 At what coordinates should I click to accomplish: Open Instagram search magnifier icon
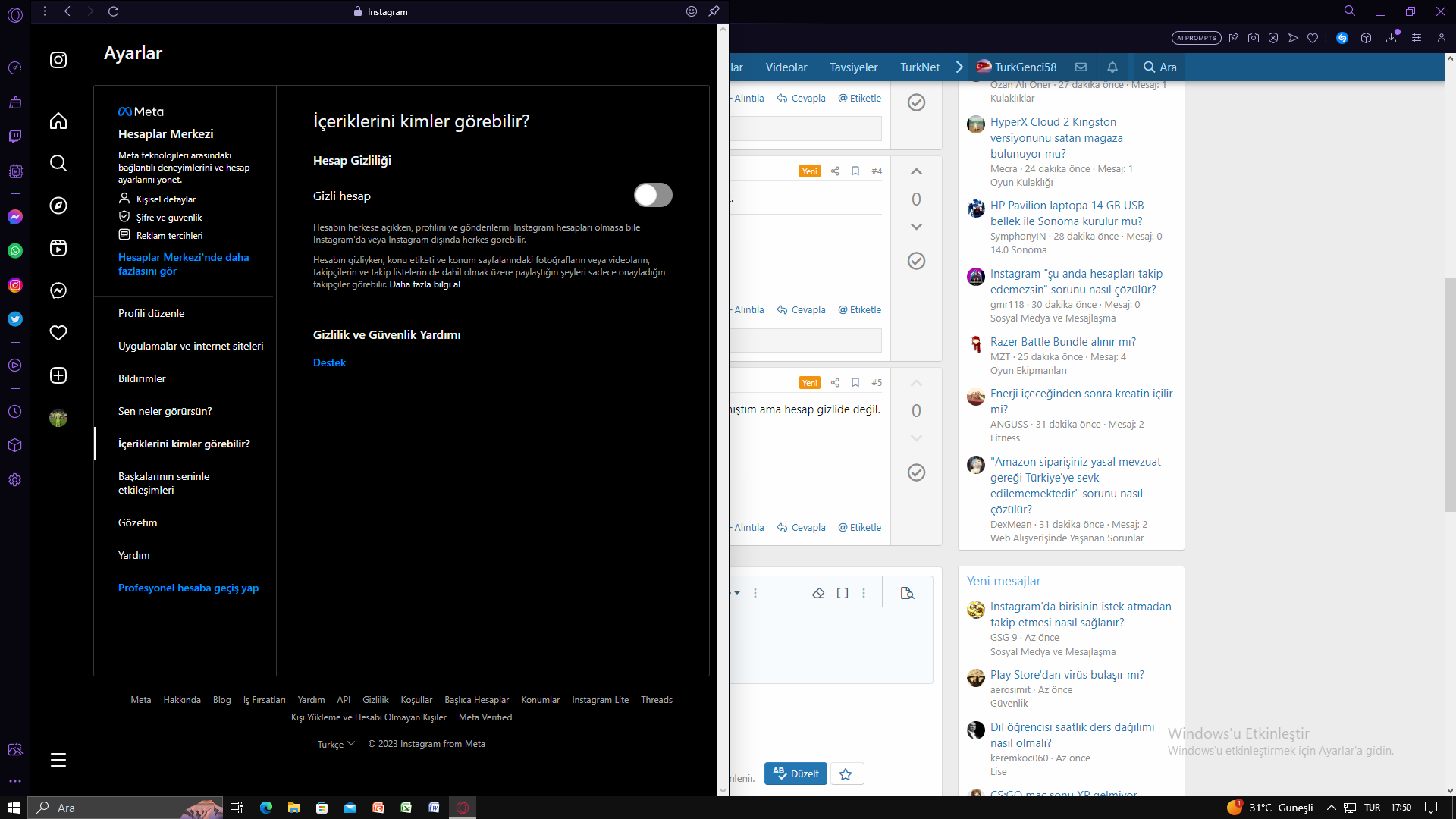58,163
